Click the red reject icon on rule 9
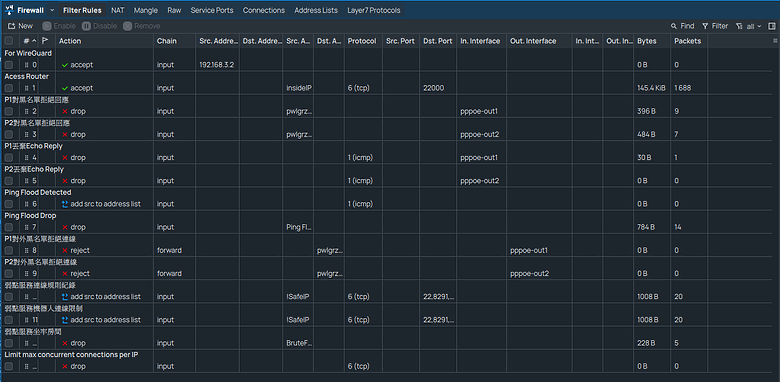 point(65,274)
